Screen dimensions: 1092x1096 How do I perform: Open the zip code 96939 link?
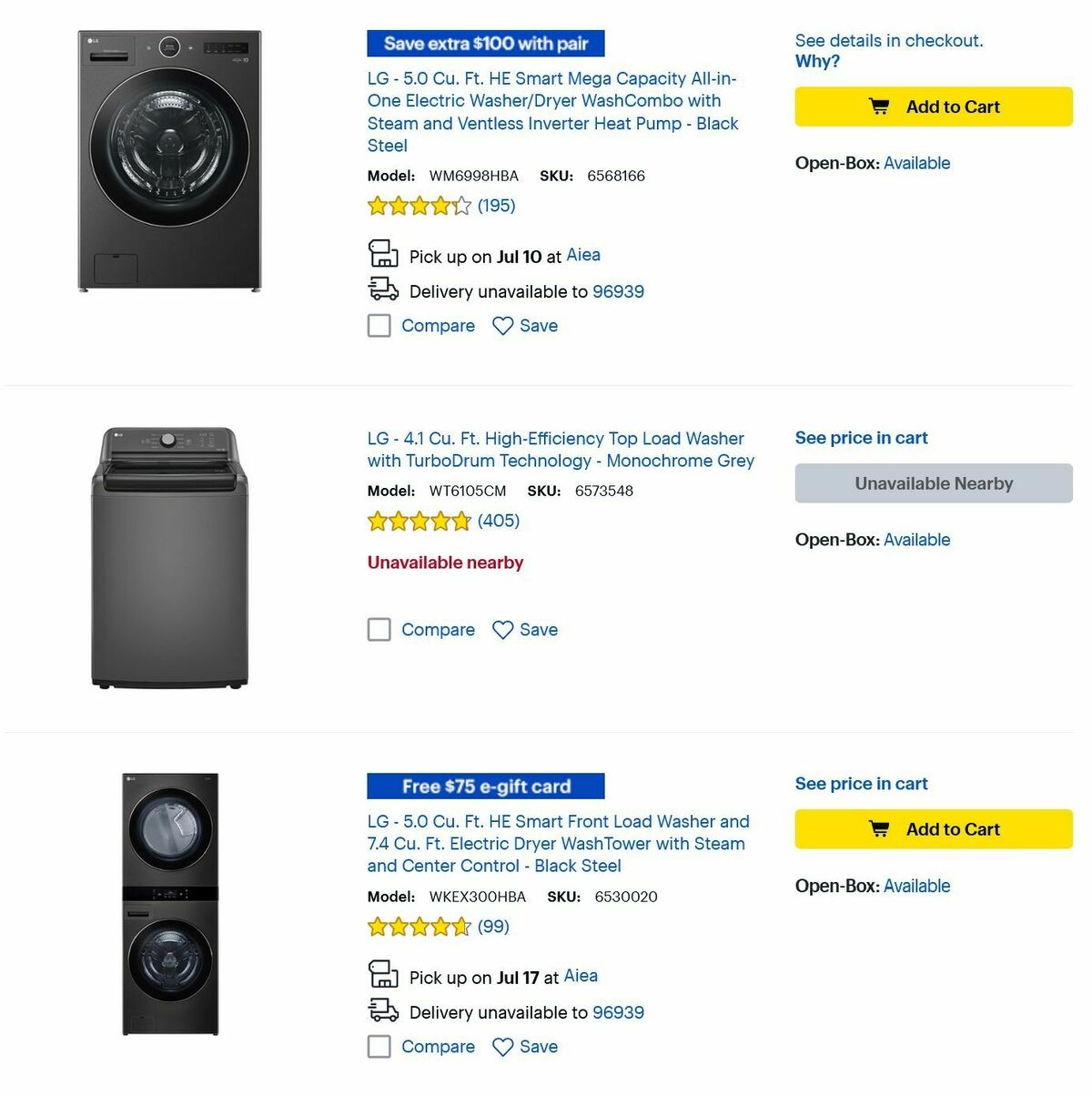click(x=618, y=291)
